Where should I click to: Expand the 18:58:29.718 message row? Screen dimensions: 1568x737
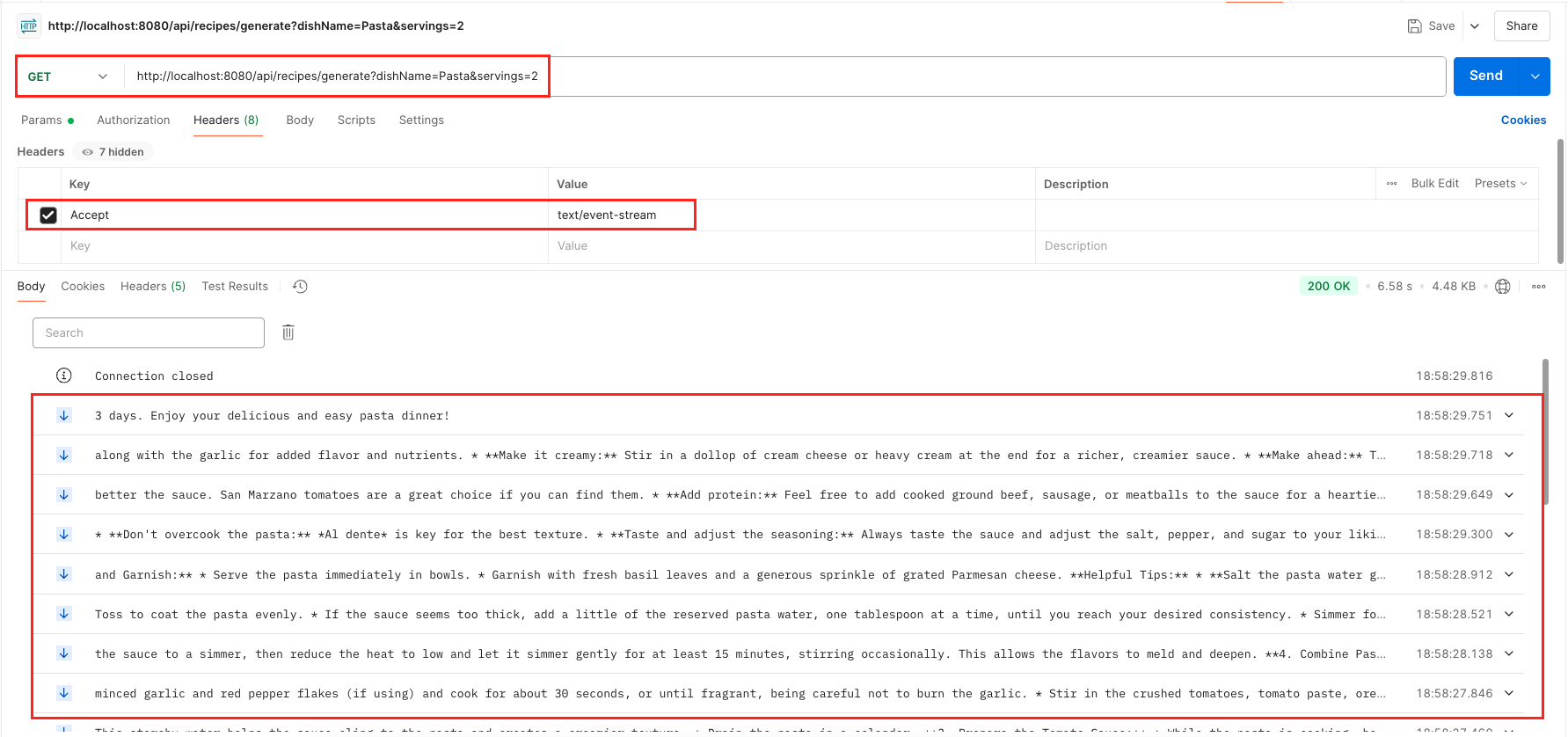1509,455
